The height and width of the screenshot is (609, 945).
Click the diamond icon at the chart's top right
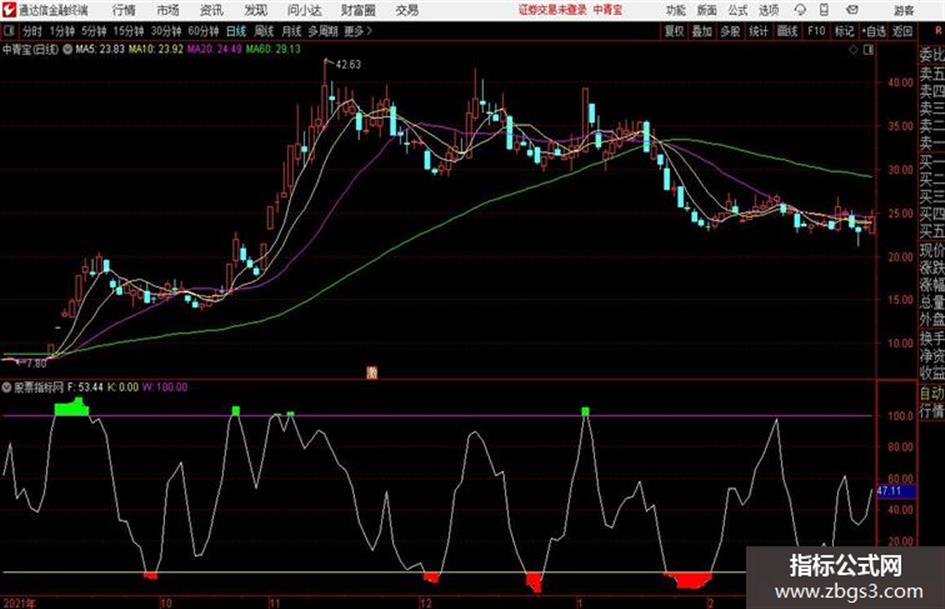click(853, 50)
